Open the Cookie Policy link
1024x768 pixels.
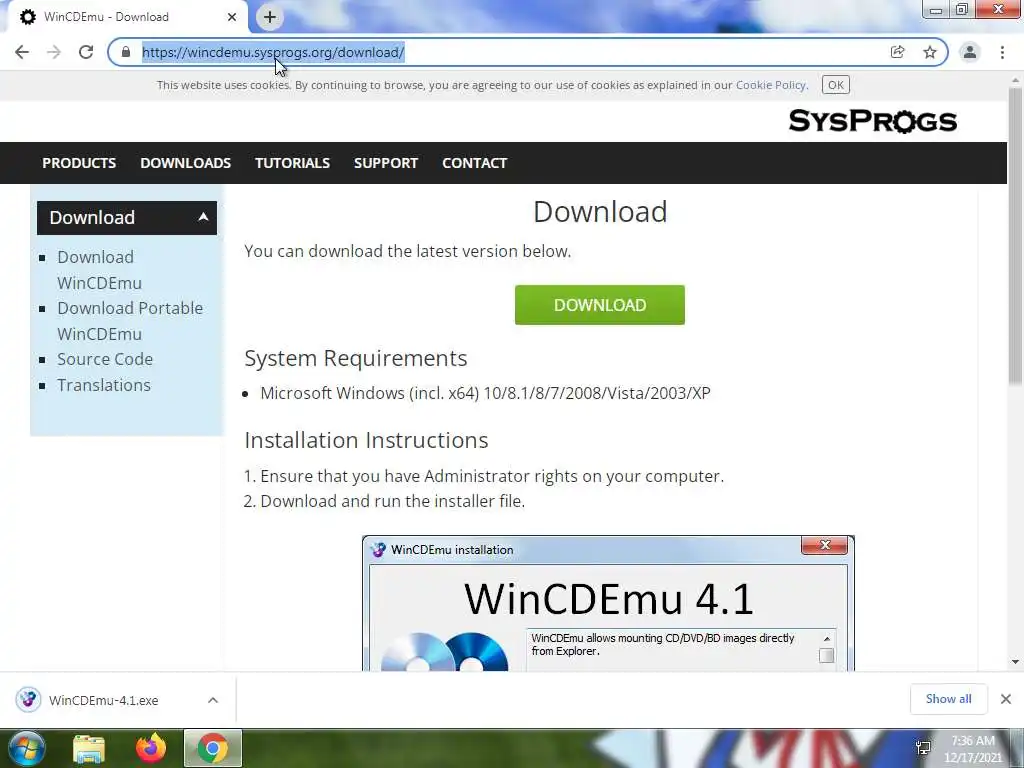click(771, 85)
